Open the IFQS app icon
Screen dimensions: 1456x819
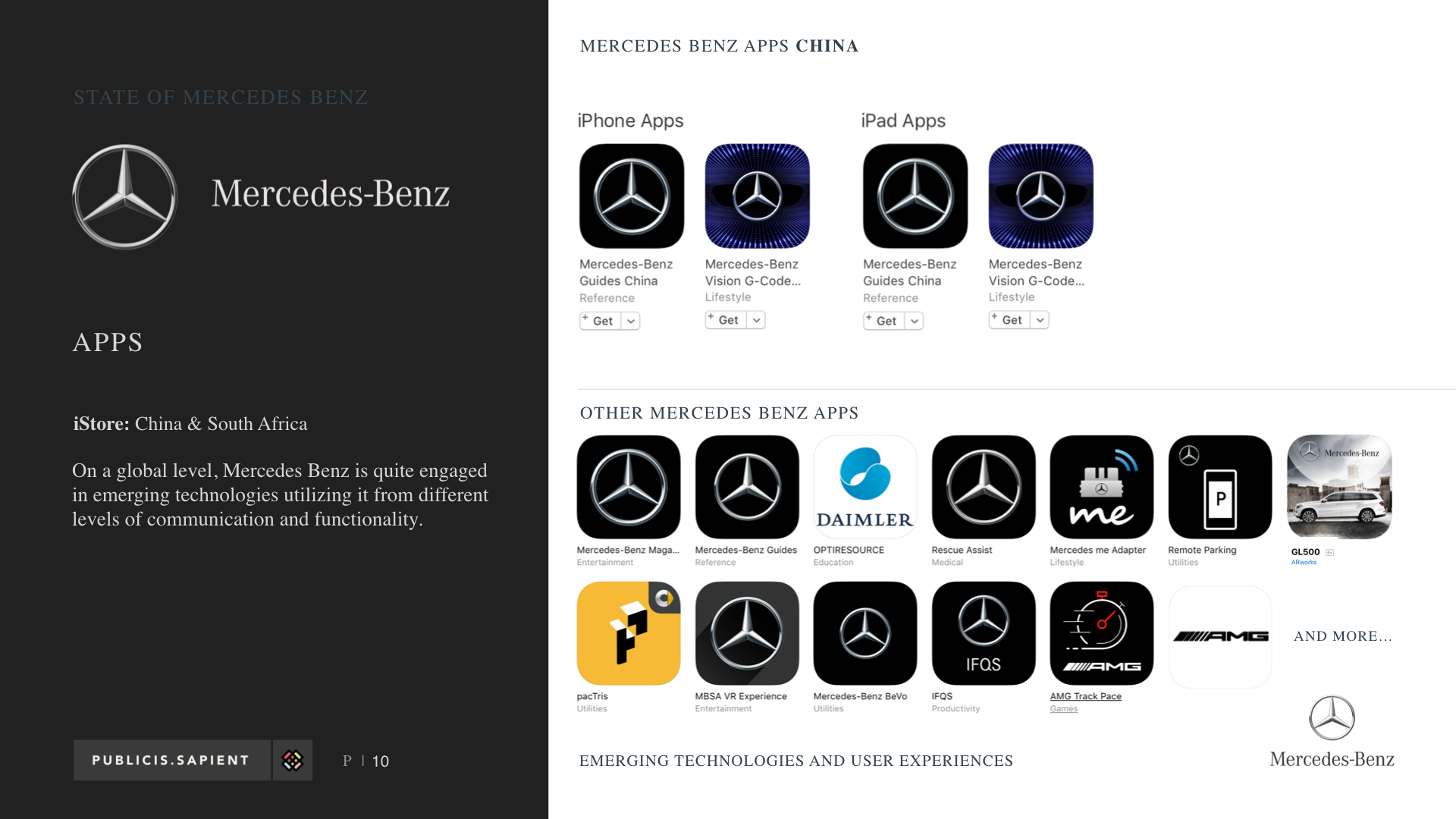(x=984, y=633)
